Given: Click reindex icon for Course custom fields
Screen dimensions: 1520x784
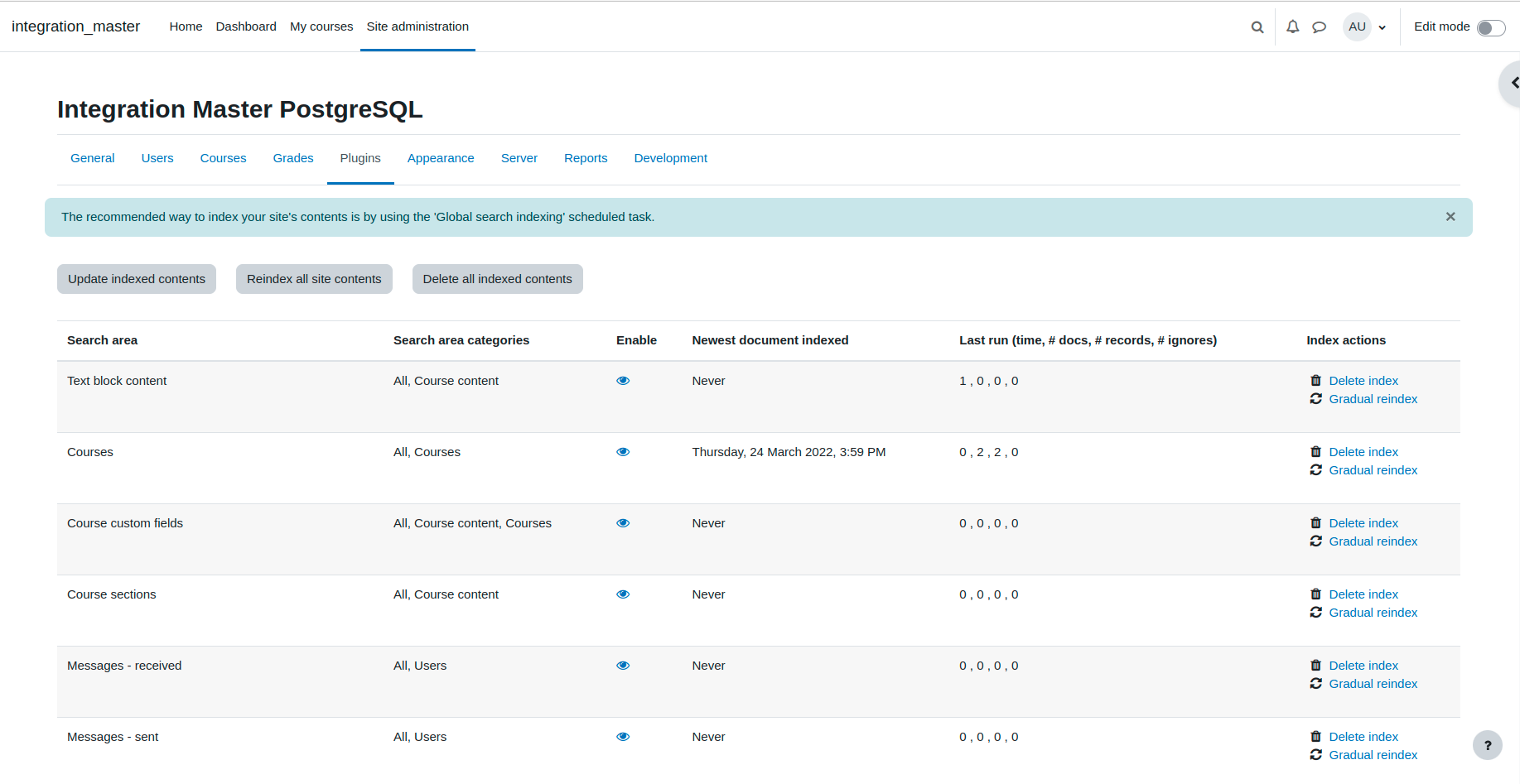Looking at the screenshot, I should coord(1315,541).
